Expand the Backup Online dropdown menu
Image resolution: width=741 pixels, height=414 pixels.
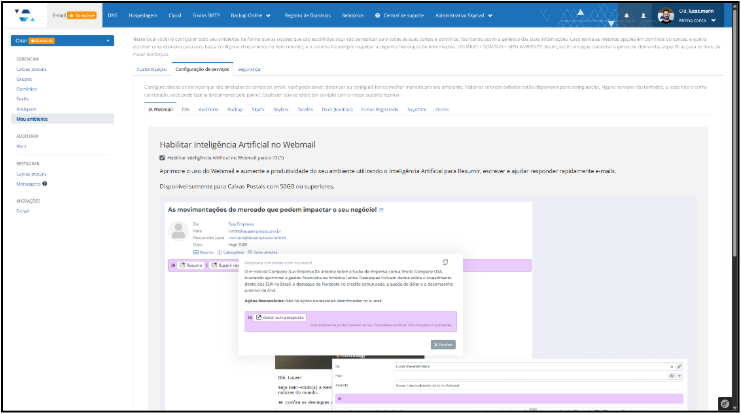point(251,16)
